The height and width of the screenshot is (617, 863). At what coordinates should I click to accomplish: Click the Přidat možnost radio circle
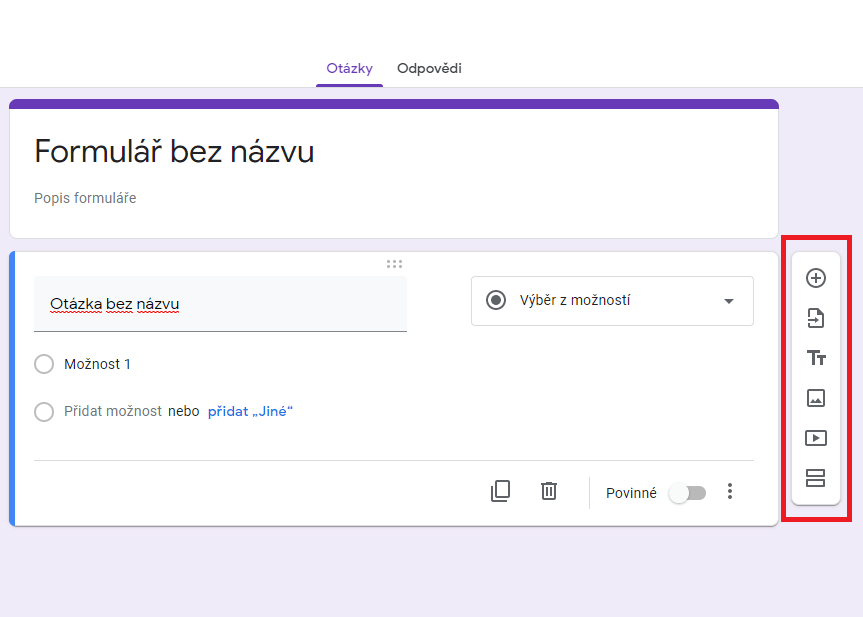coord(44,411)
